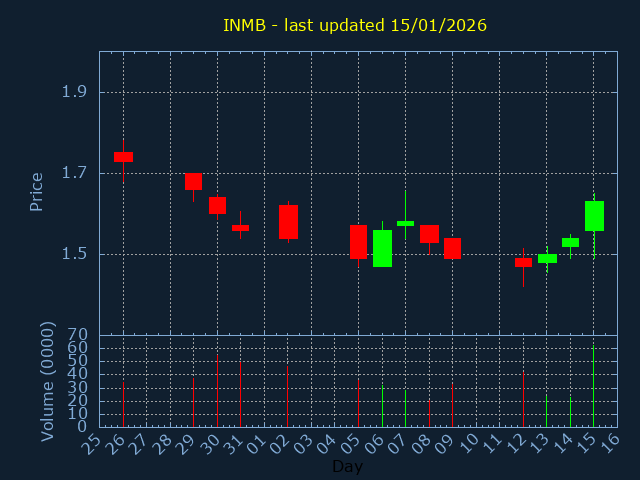Screen dimensions: 640x480
Task: Click the red volume bar on day 31
Action: pos(240,394)
